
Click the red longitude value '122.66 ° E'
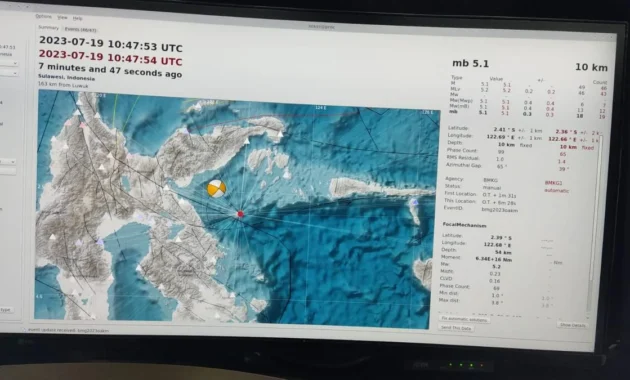pos(563,139)
